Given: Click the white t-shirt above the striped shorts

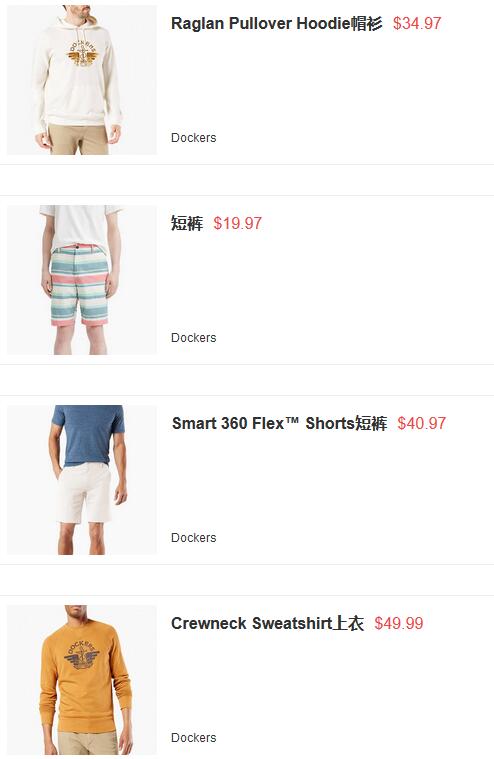Looking at the screenshot, I should [x=79, y=225].
